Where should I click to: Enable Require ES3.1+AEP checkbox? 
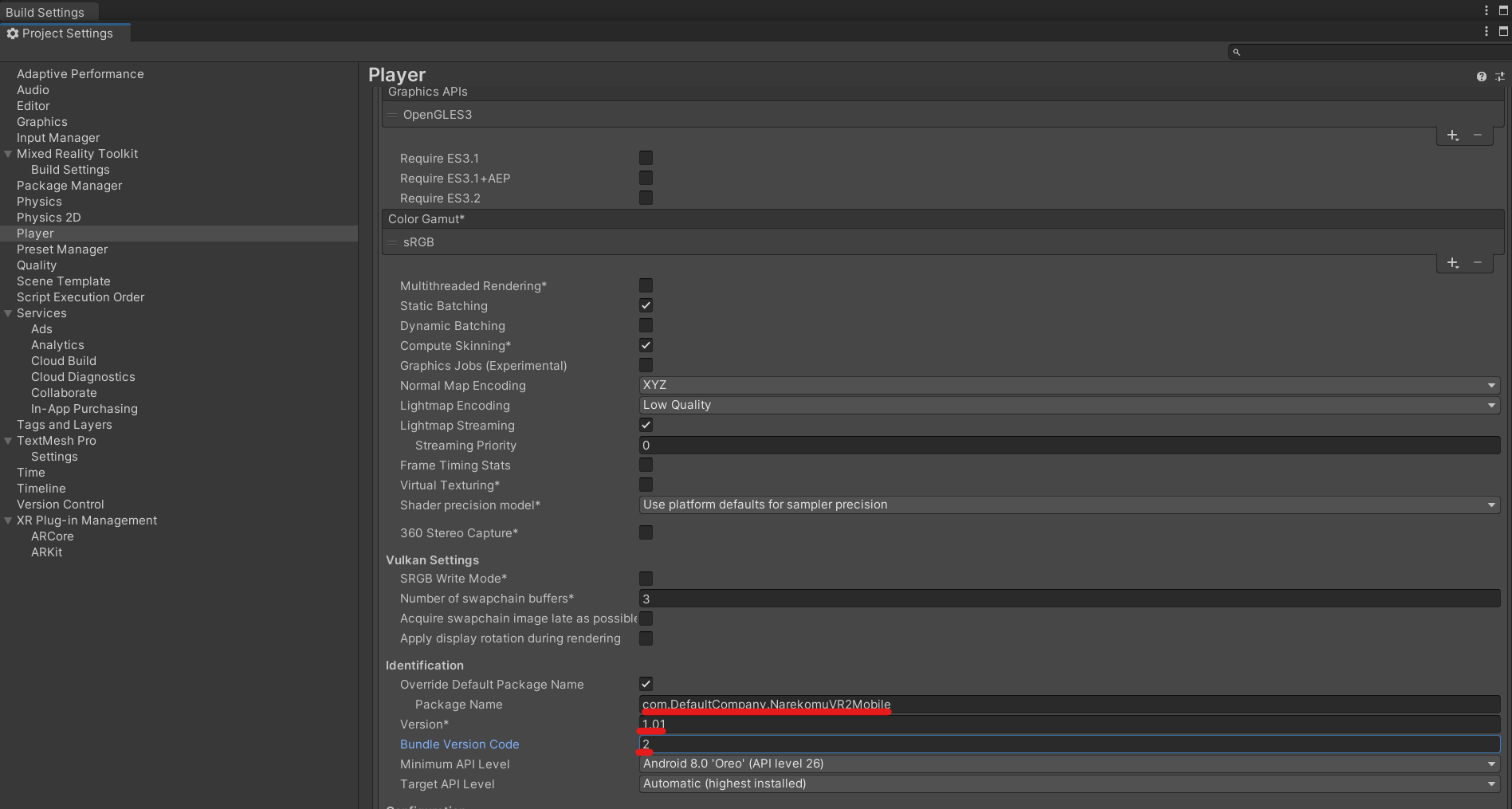tap(646, 178)
